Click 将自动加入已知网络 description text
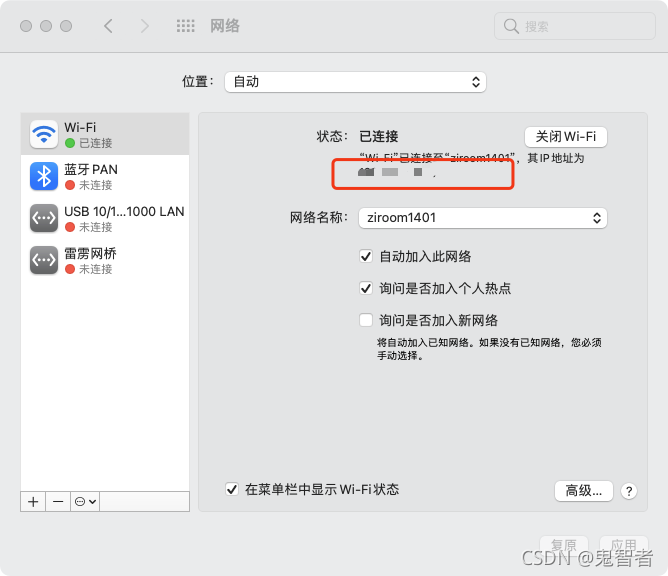Image resolution: width=668 pixels, height=576 pixels. point(489,349)
